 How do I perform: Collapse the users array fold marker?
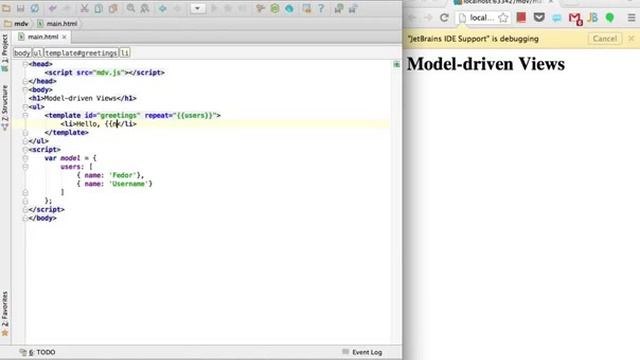(25, 167)
